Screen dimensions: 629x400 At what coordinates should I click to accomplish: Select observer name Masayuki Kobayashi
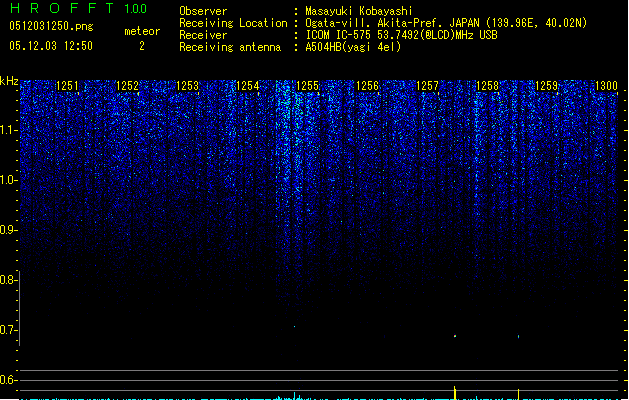[359, 11]
